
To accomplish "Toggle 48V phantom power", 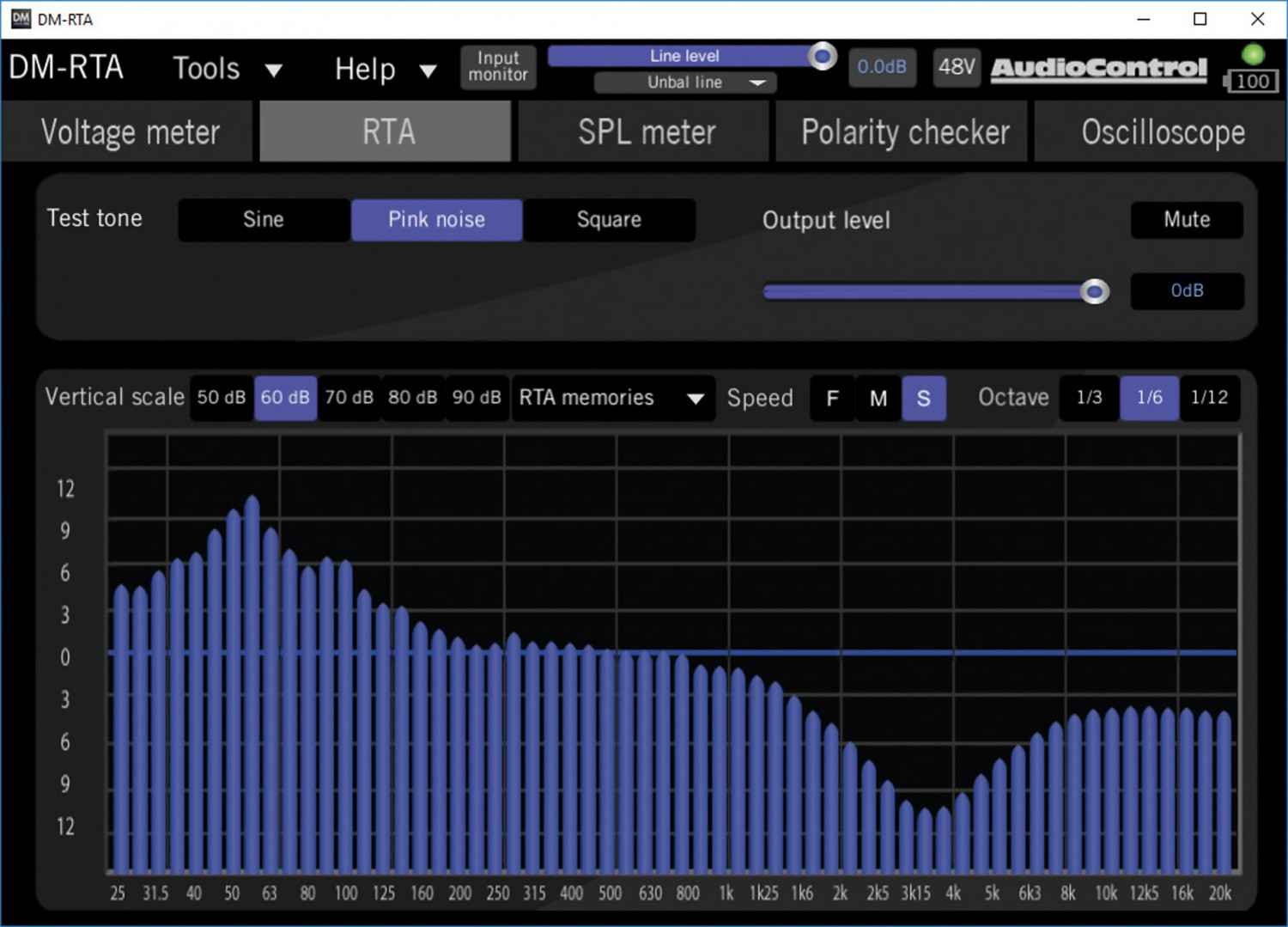I will [x=957, y=67].
